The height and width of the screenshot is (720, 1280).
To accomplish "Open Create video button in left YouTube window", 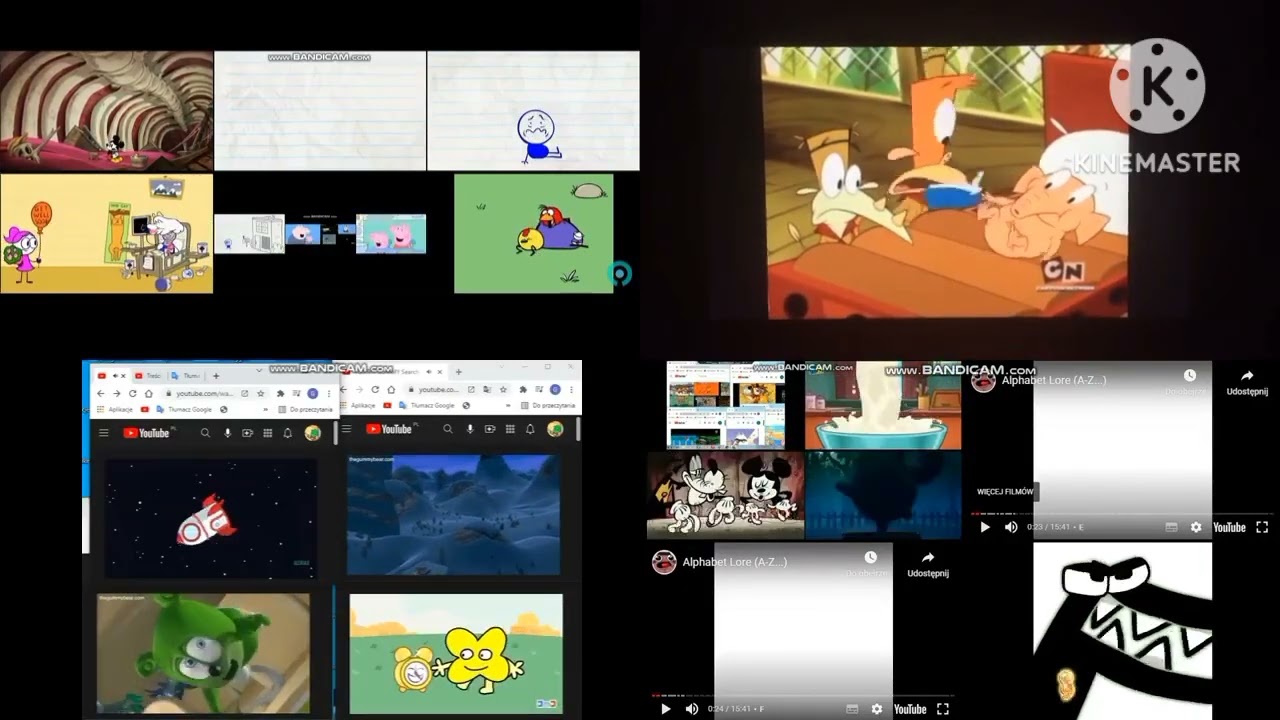I will pyautogui.click(x=247, y=433).
